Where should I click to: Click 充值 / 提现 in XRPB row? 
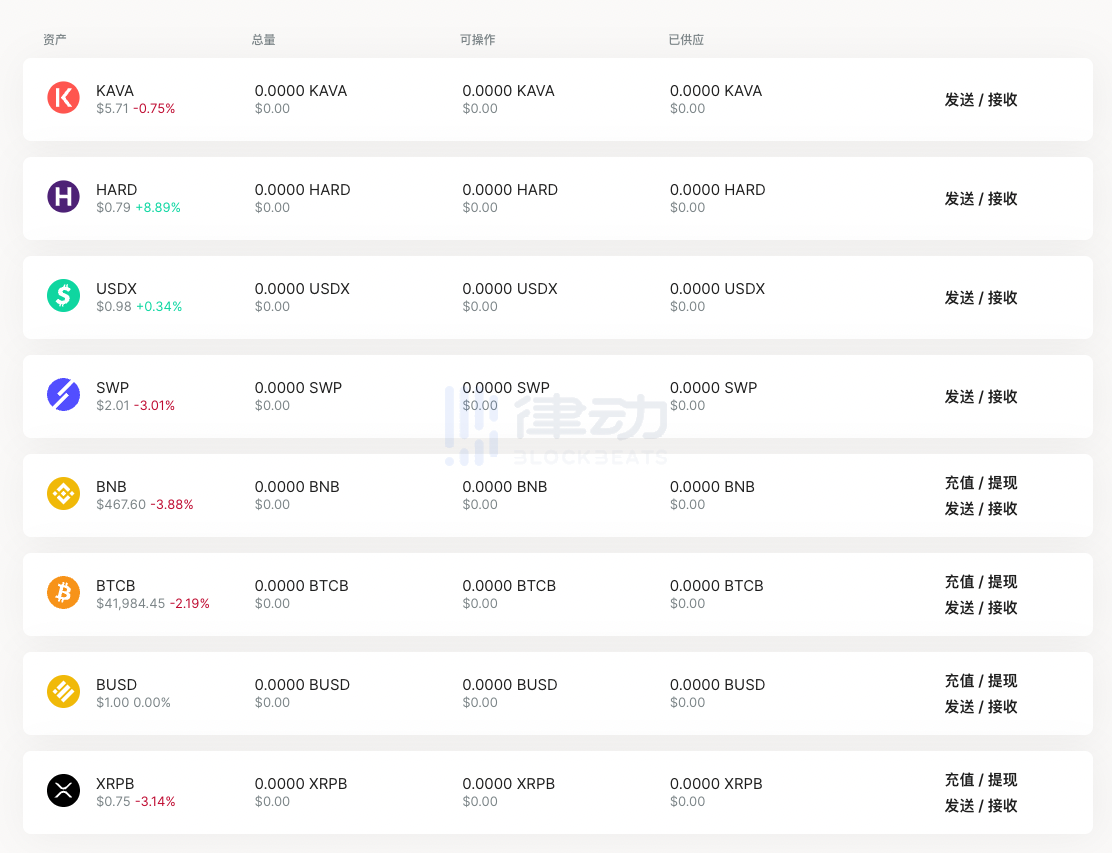[980, 780]
